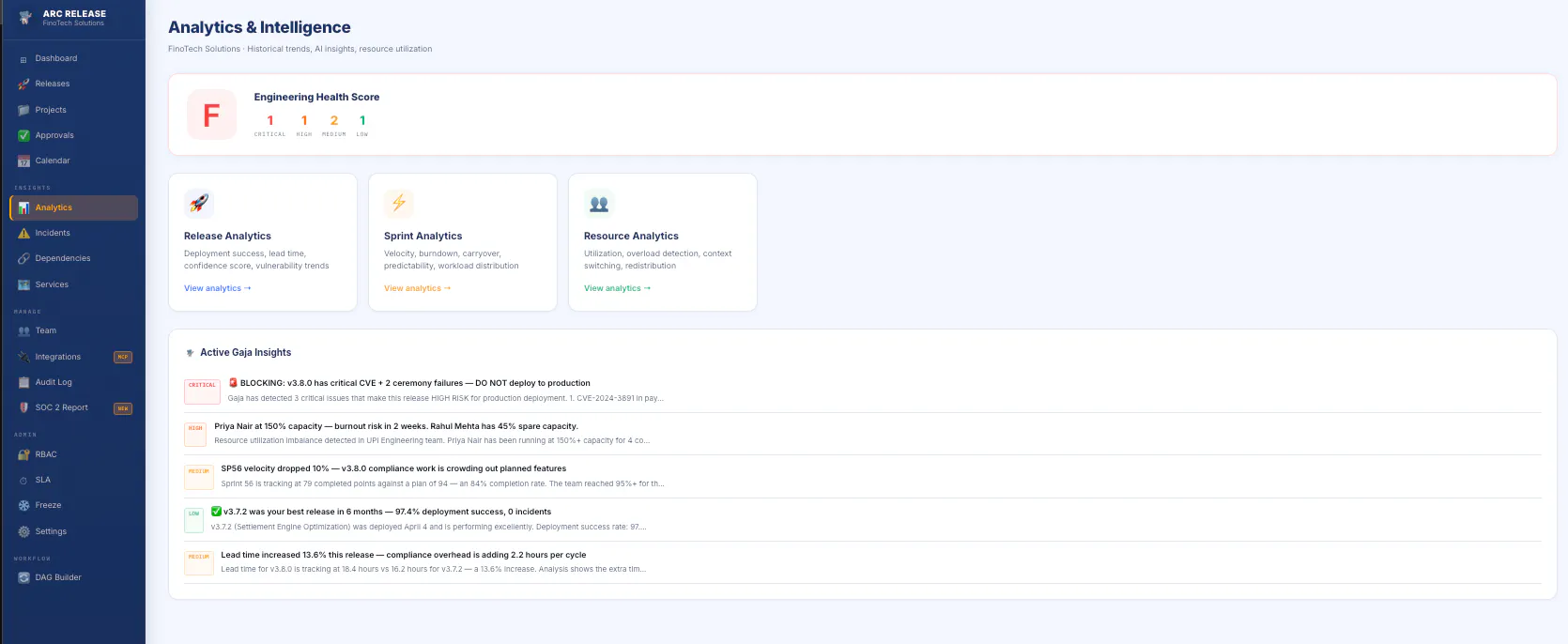This screenshot has width=1568, height=644.
Task: Click the DAG Builder icon
Action: click(23, 577)
